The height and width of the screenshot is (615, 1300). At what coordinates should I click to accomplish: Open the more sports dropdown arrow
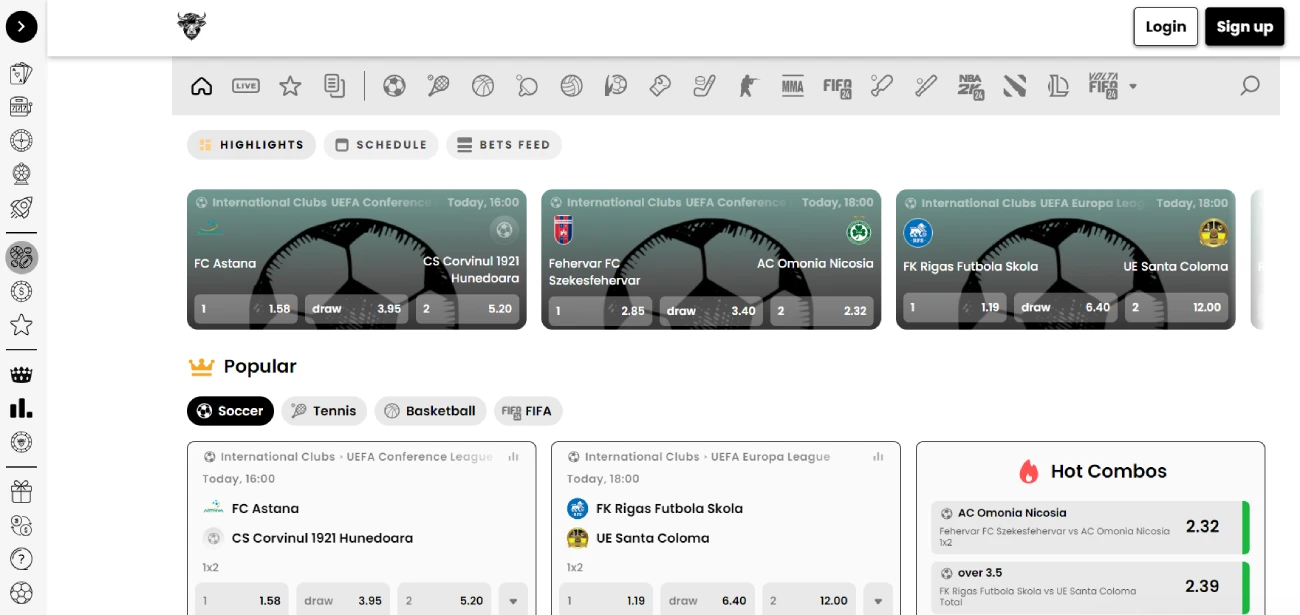pyautogui.click(x=1133, y=87)
